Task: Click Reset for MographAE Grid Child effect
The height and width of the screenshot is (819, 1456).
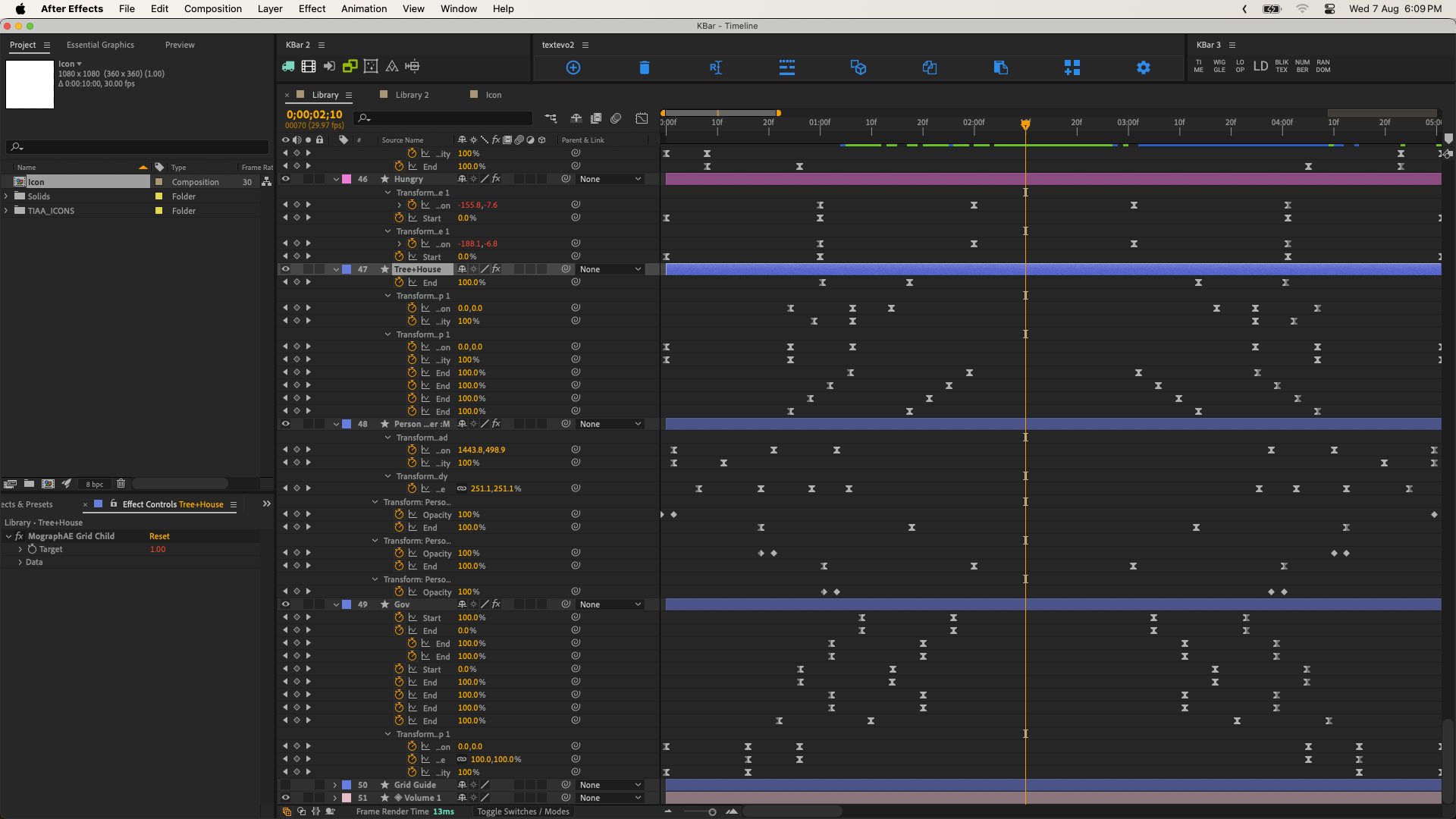Action: point(159,536)
